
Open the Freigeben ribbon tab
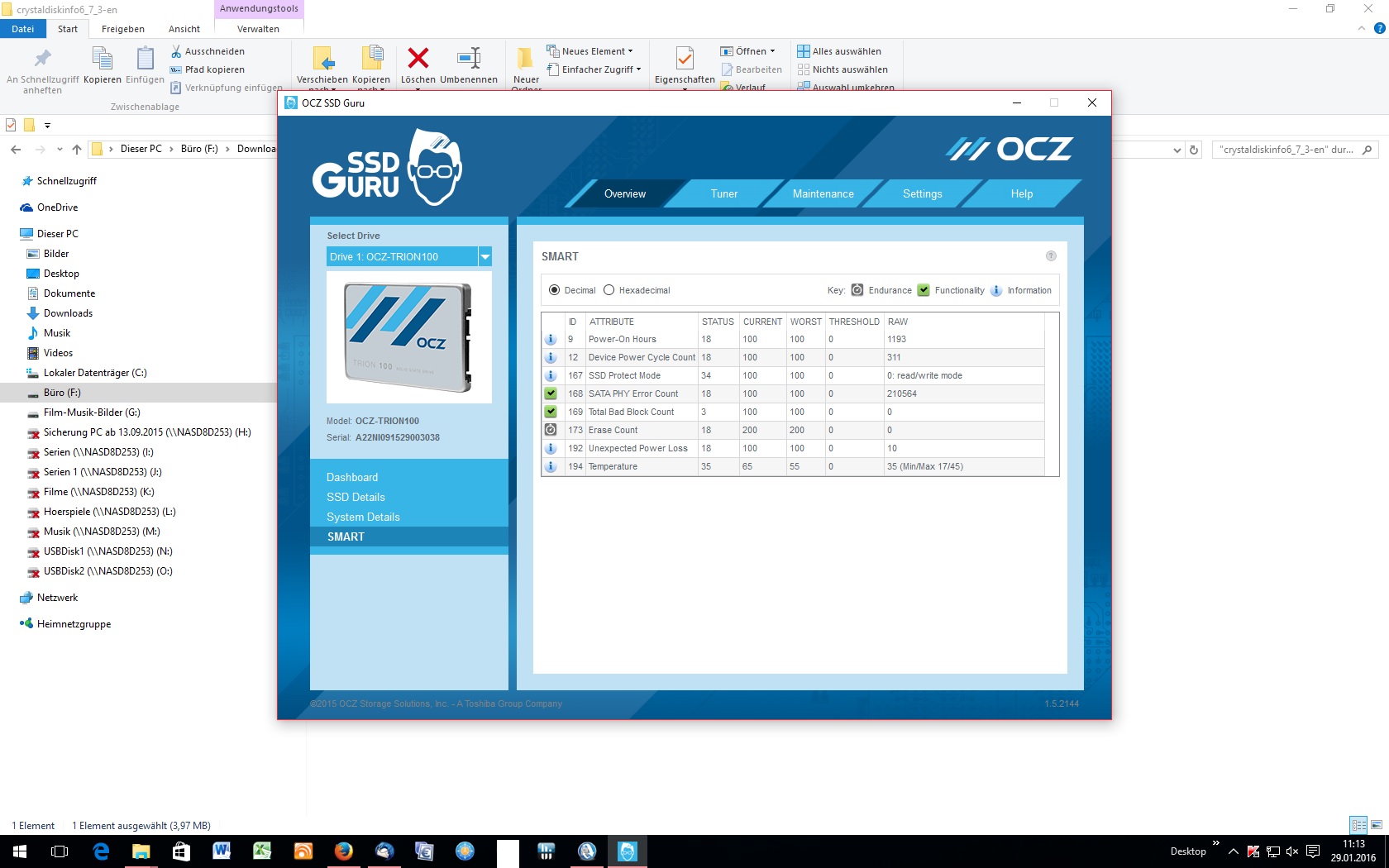coord(123,29)
